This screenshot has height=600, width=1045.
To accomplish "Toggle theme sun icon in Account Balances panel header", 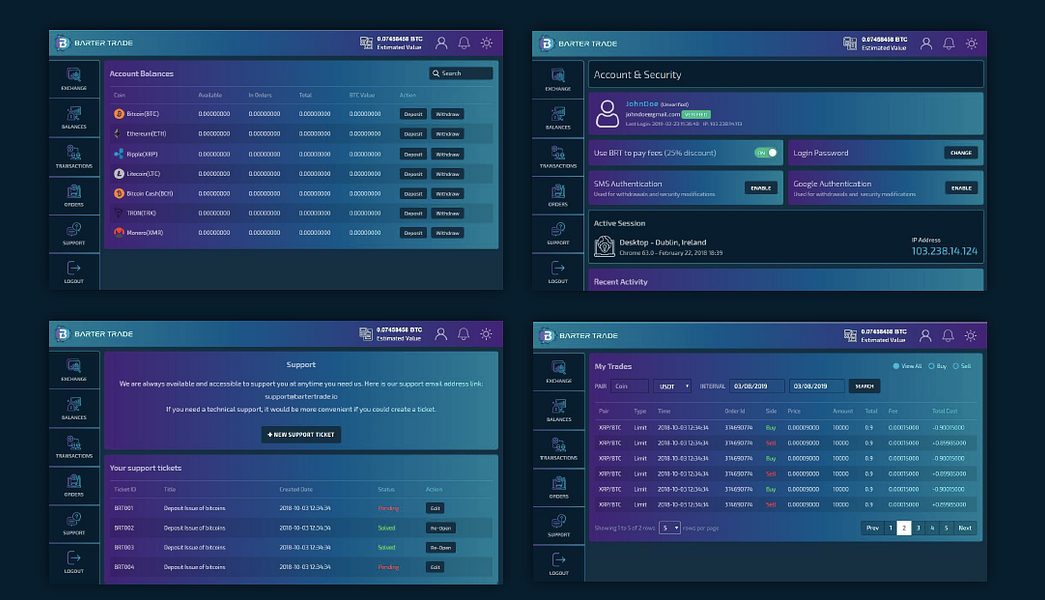I will (487, 43).
